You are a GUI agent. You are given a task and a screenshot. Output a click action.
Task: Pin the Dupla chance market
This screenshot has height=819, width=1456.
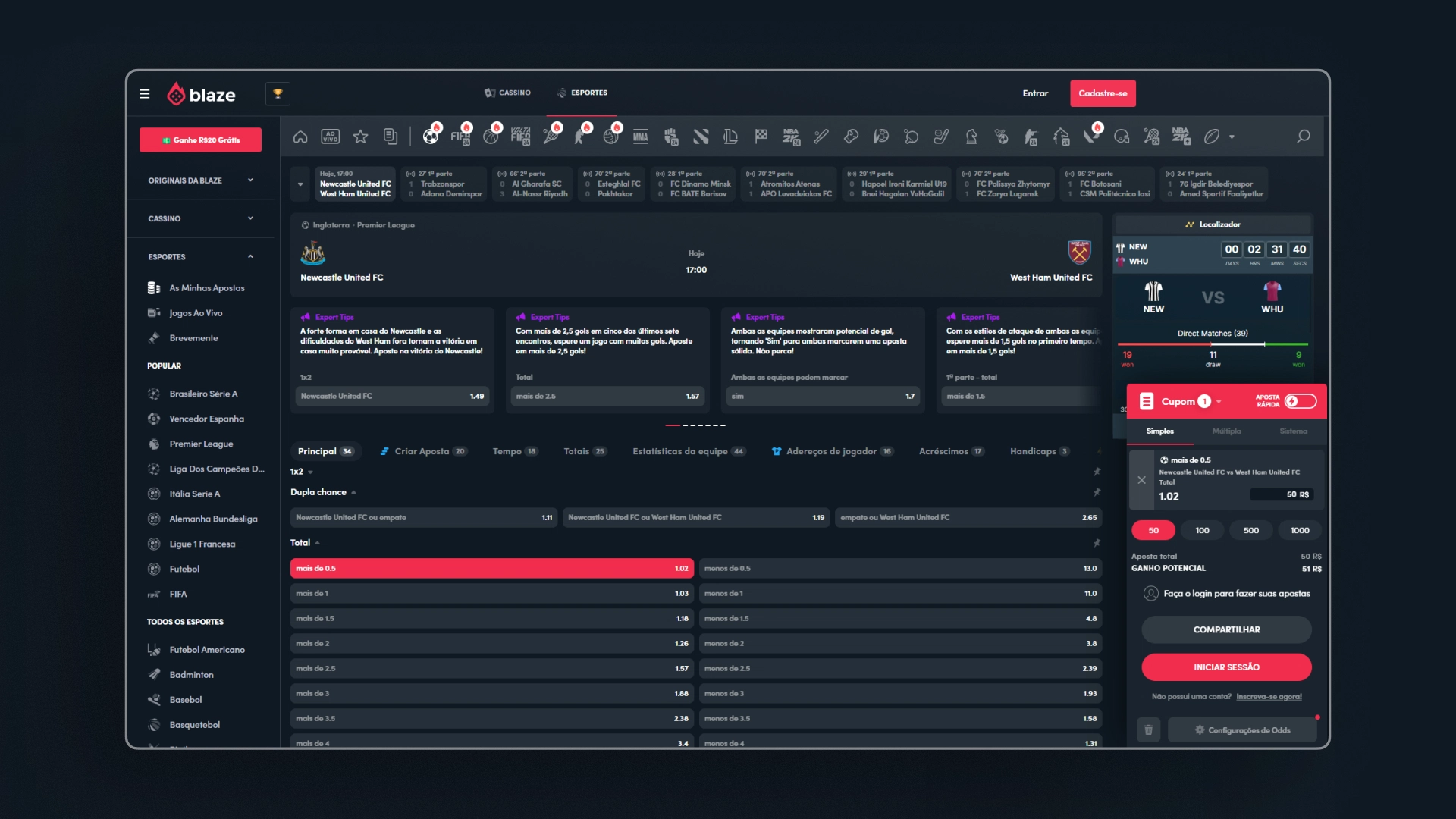(1097, 492)
